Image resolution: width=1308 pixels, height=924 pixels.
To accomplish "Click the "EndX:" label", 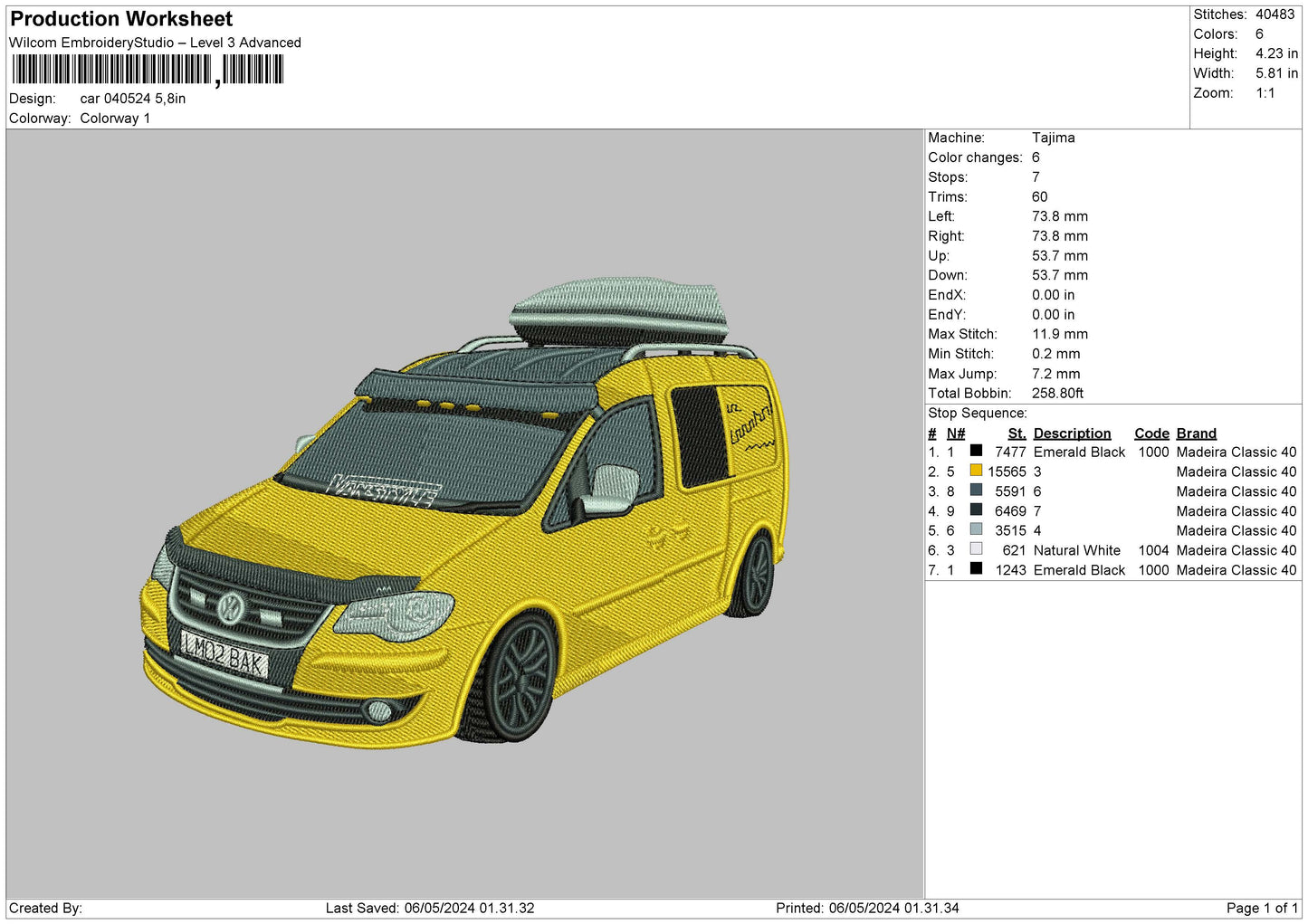I will tap(947, 295).
